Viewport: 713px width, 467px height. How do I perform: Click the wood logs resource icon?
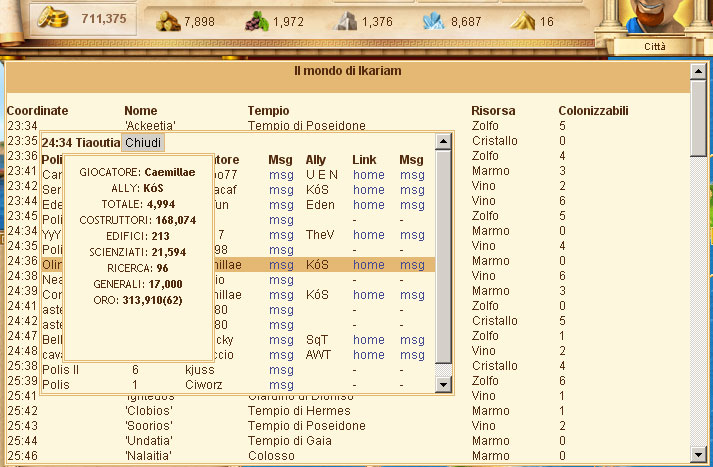click(x=168, y=21)
